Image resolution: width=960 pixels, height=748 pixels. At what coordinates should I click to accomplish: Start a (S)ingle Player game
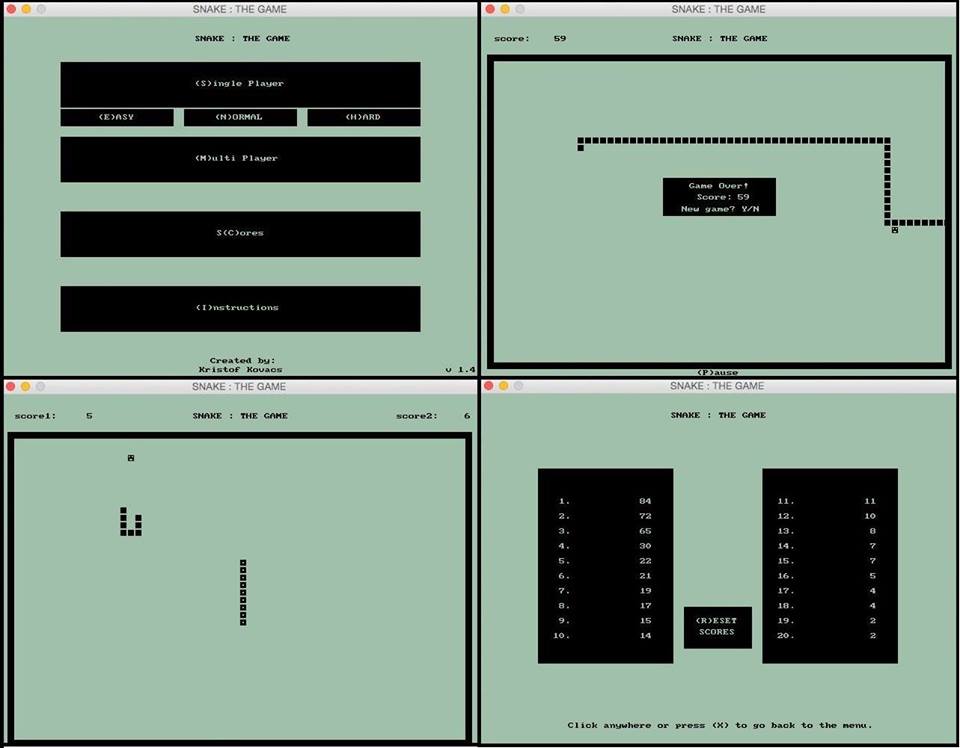pos(240,84)
